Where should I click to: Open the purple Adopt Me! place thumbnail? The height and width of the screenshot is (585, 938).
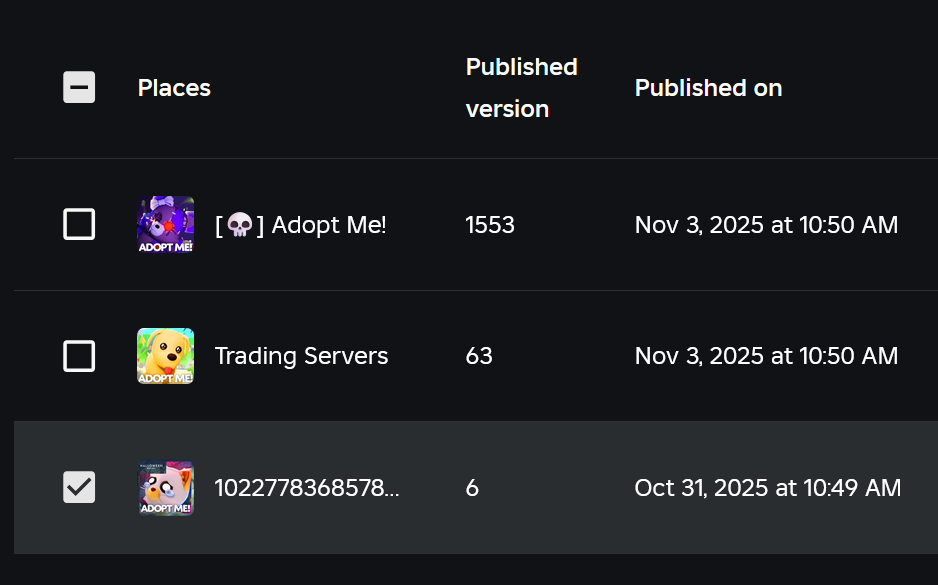[166, 224]
